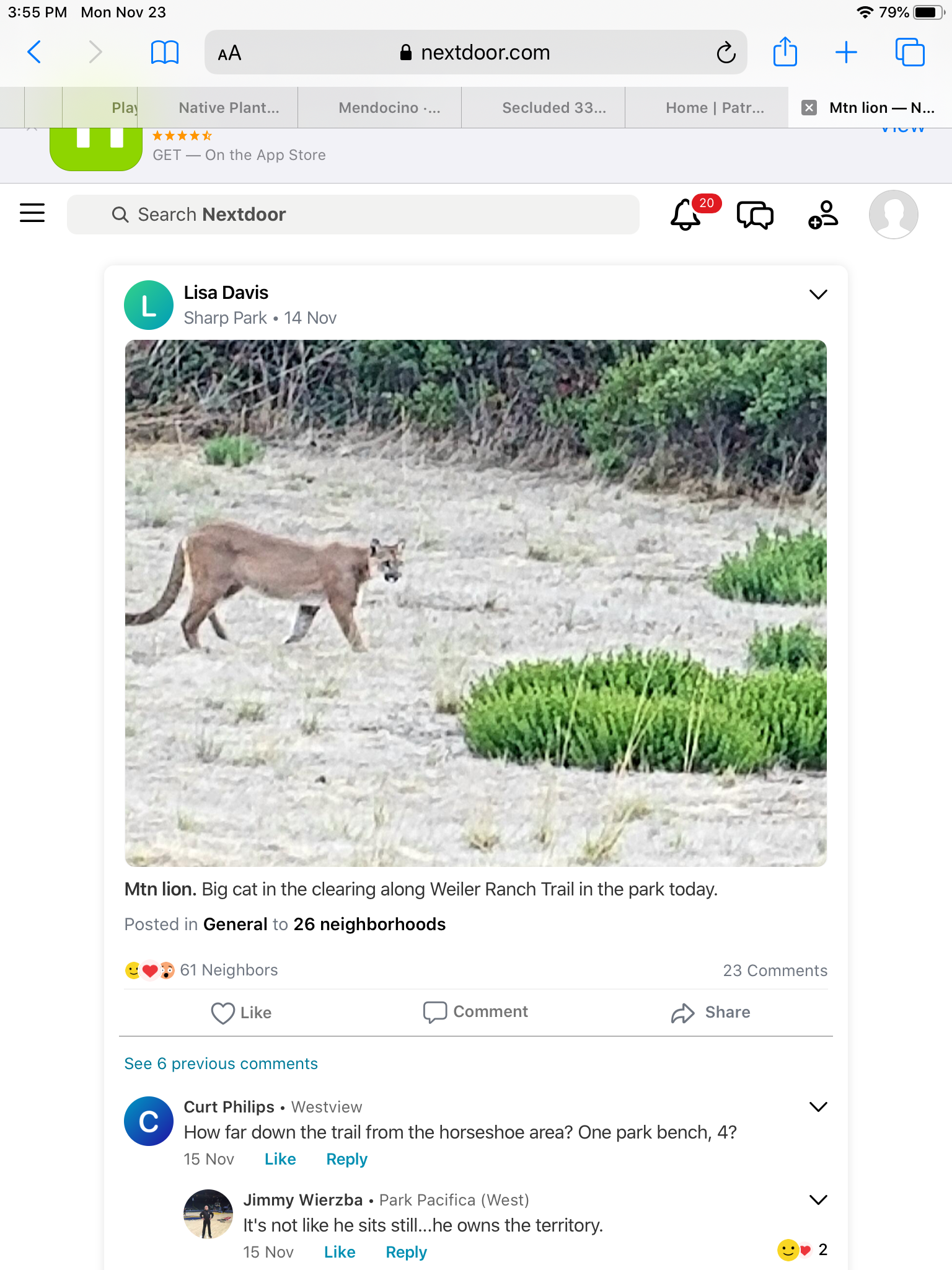
Task: Open options chevron for Curt Philips's comment
Action: (818, 1107)
